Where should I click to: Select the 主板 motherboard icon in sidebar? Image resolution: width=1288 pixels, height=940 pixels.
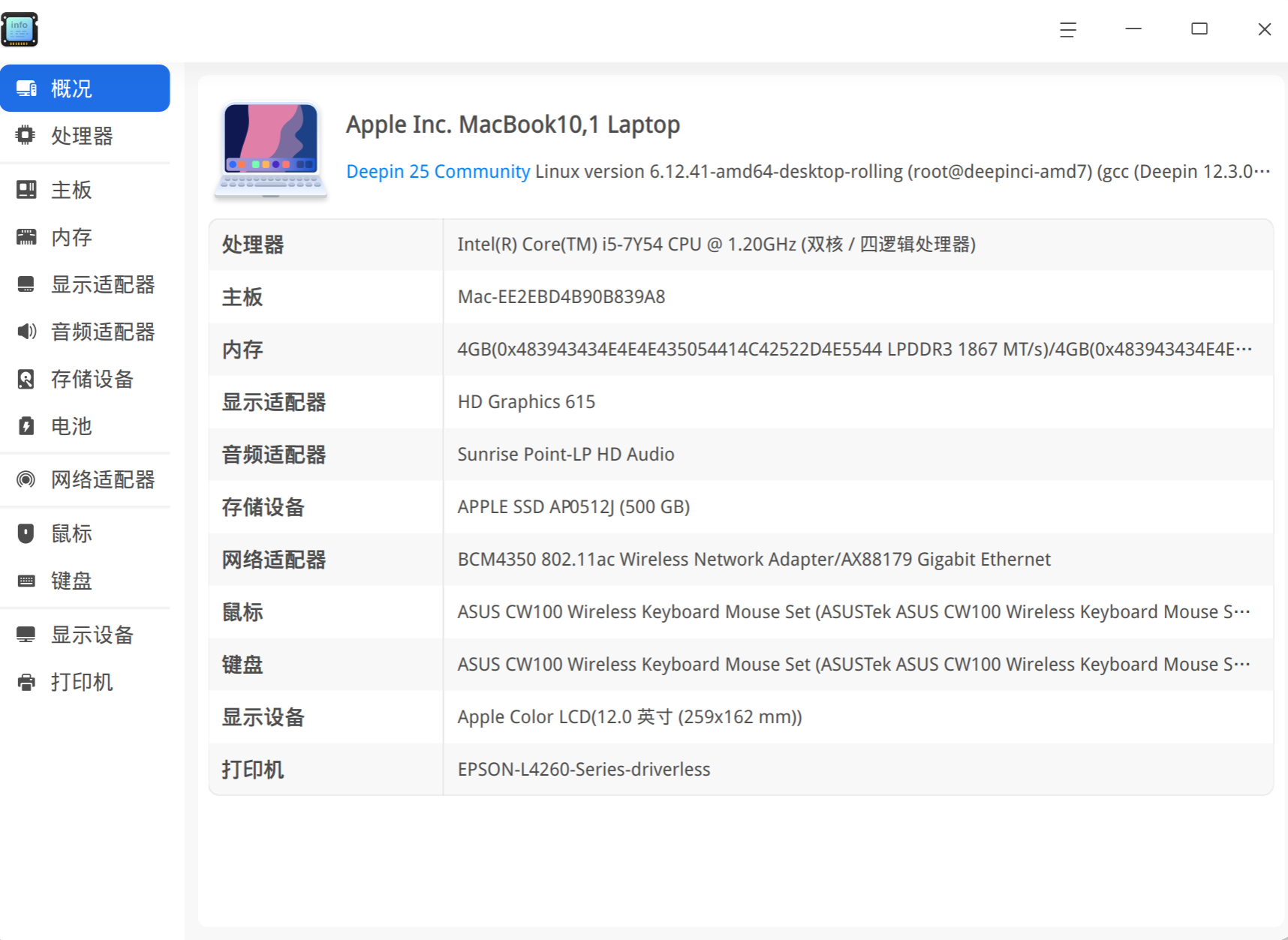(26, 190)
